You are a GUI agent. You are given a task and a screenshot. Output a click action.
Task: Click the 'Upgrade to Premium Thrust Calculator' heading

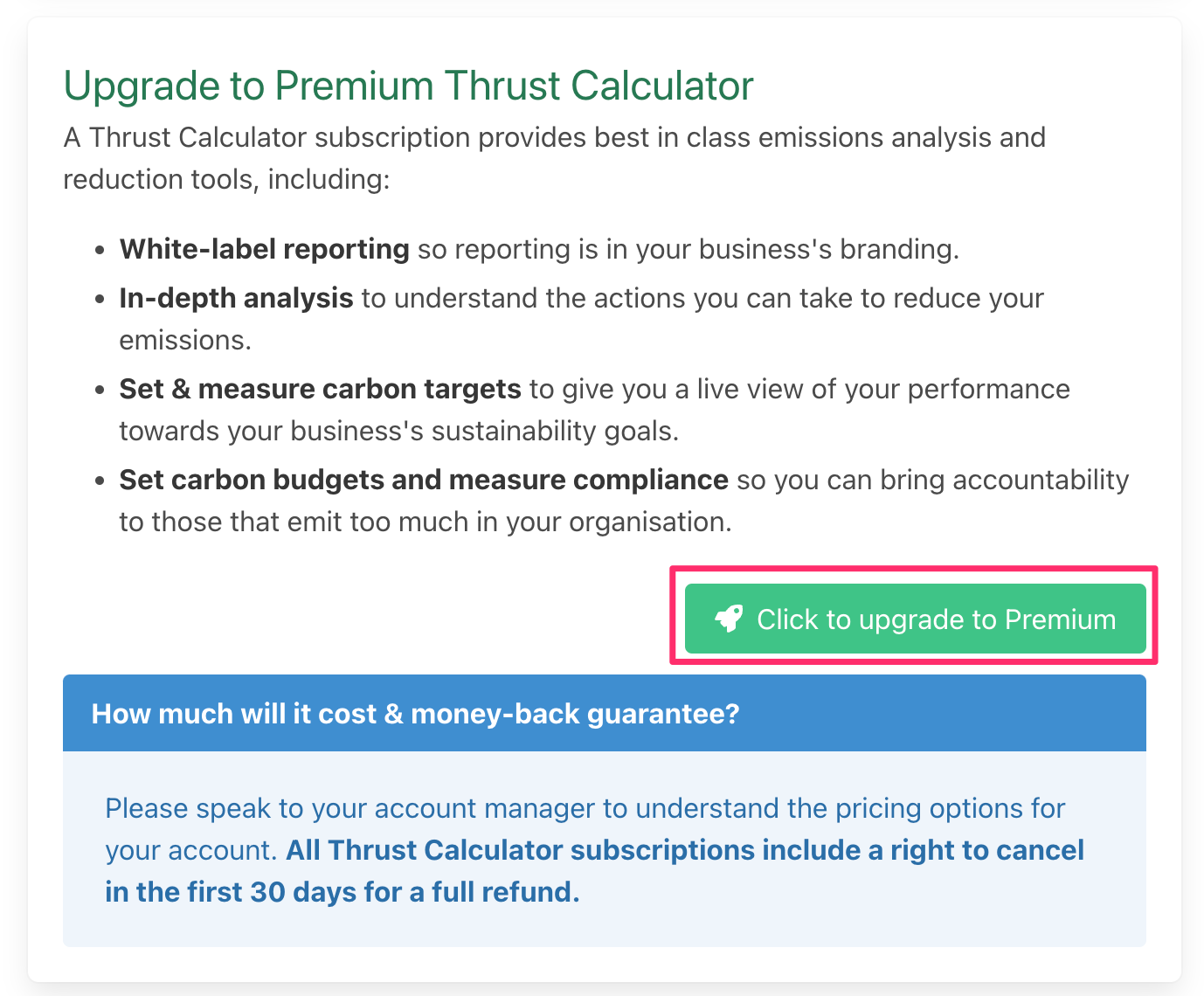pyautogui.click(x=408, y=86)
